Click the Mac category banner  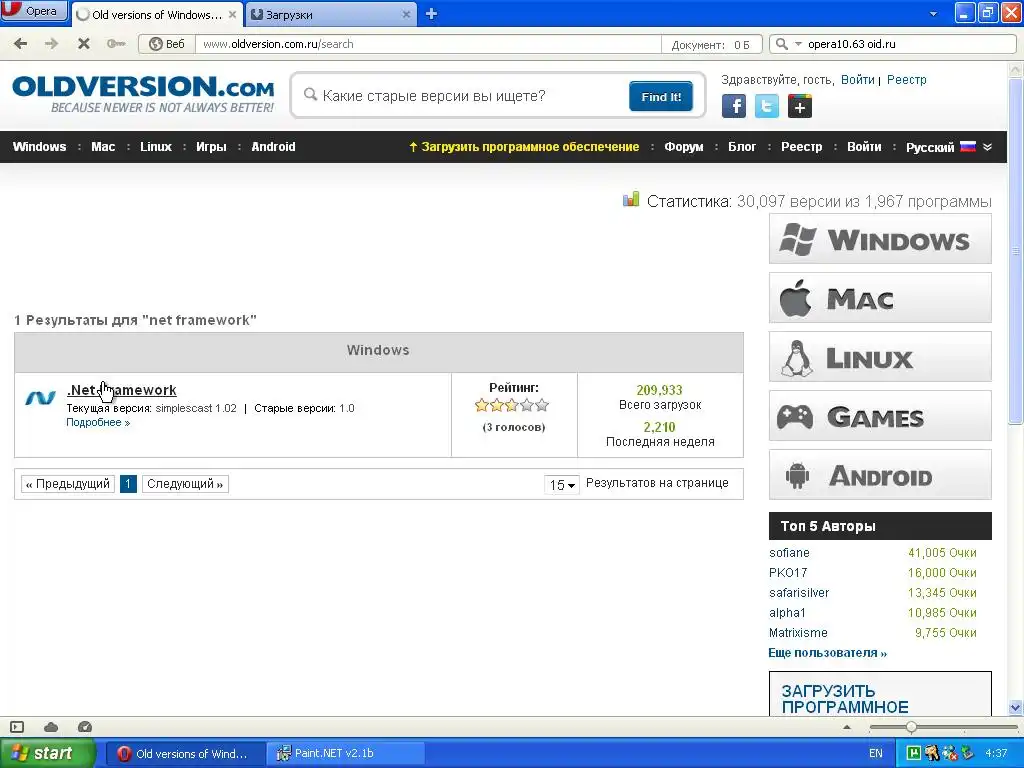tap(880, 298)
